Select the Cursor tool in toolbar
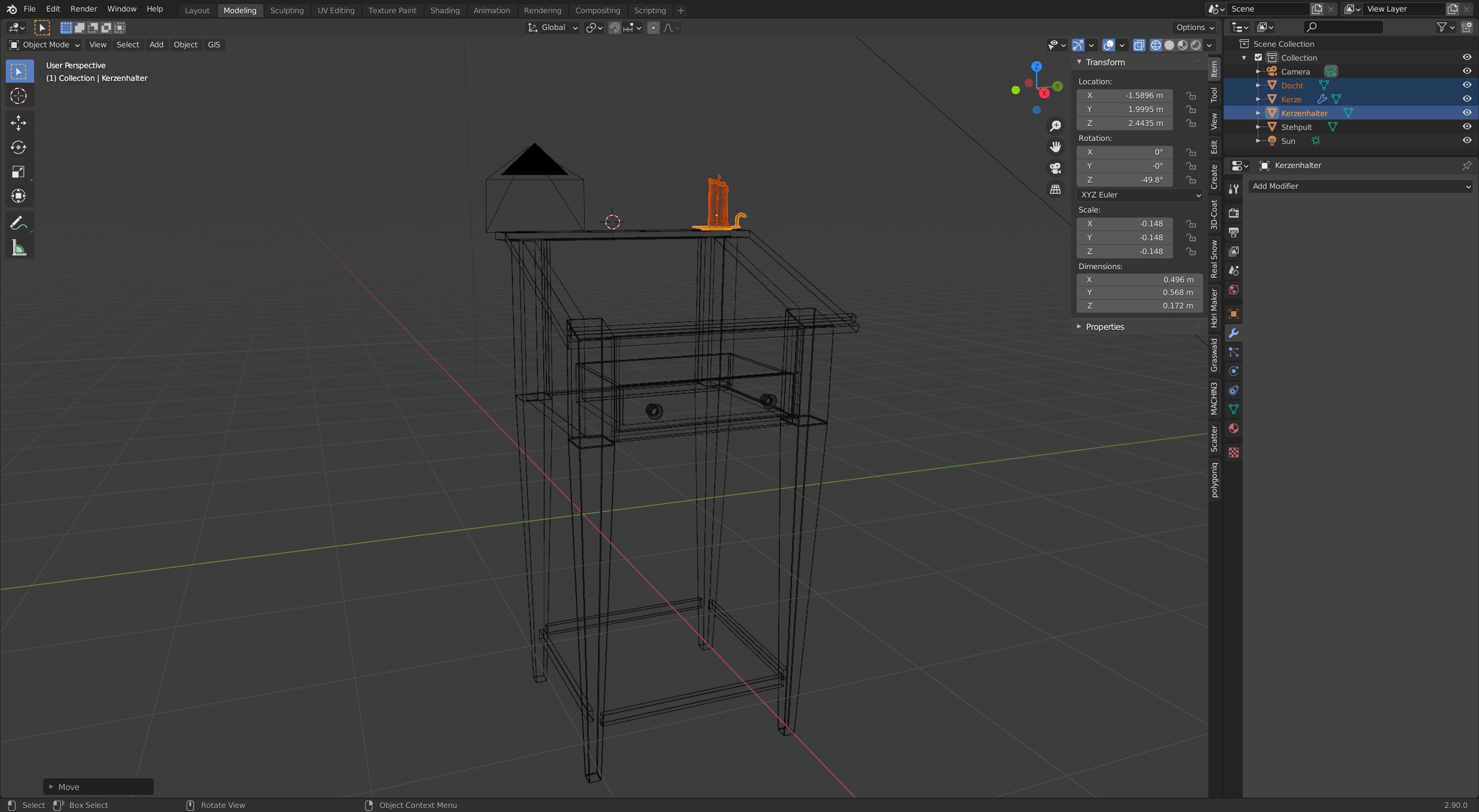 click(x=18, y=96)
